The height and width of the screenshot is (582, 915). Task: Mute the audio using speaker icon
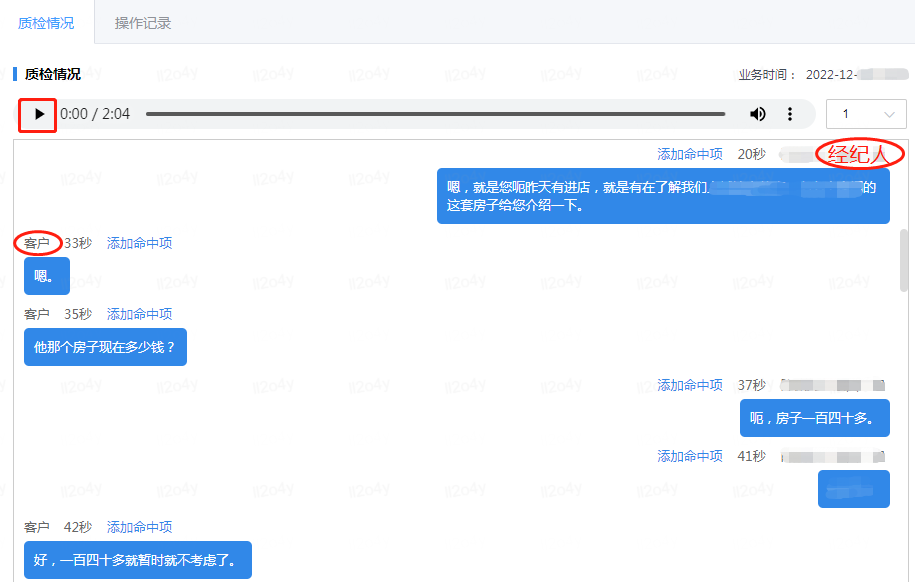click(758, 114)
